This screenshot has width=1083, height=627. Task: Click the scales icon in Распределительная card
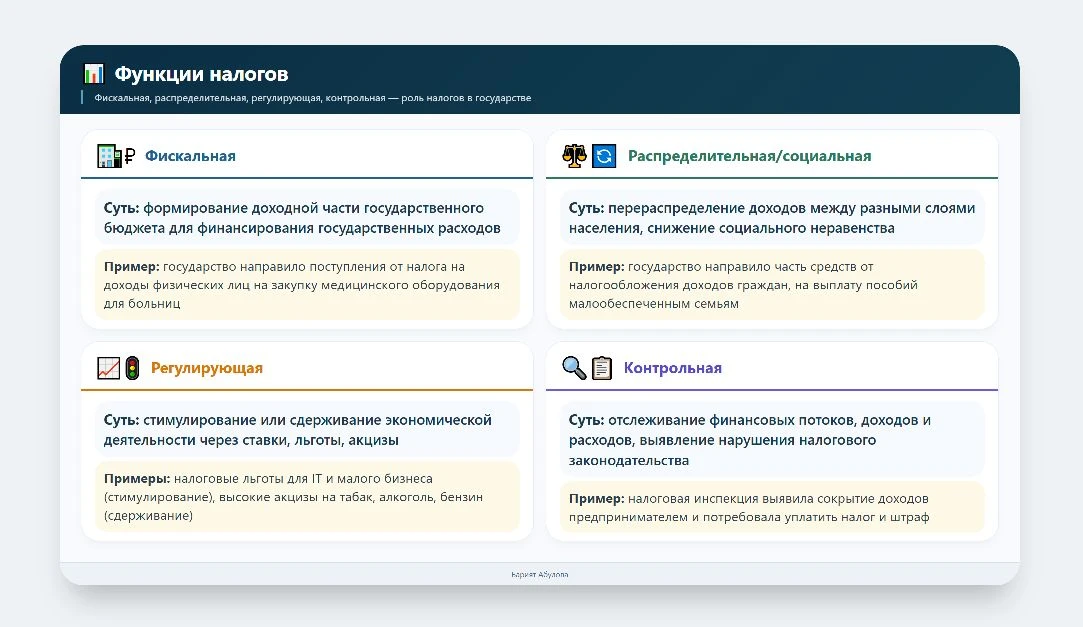point(575,156)
